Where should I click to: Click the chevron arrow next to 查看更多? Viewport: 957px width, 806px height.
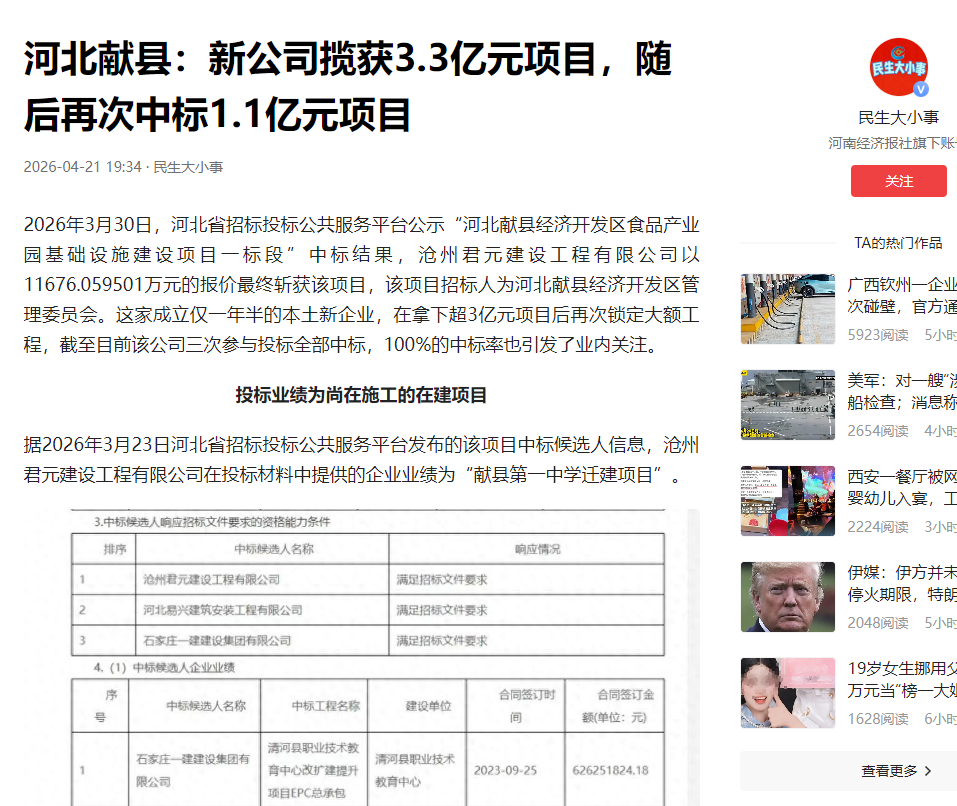coord(928,771)
